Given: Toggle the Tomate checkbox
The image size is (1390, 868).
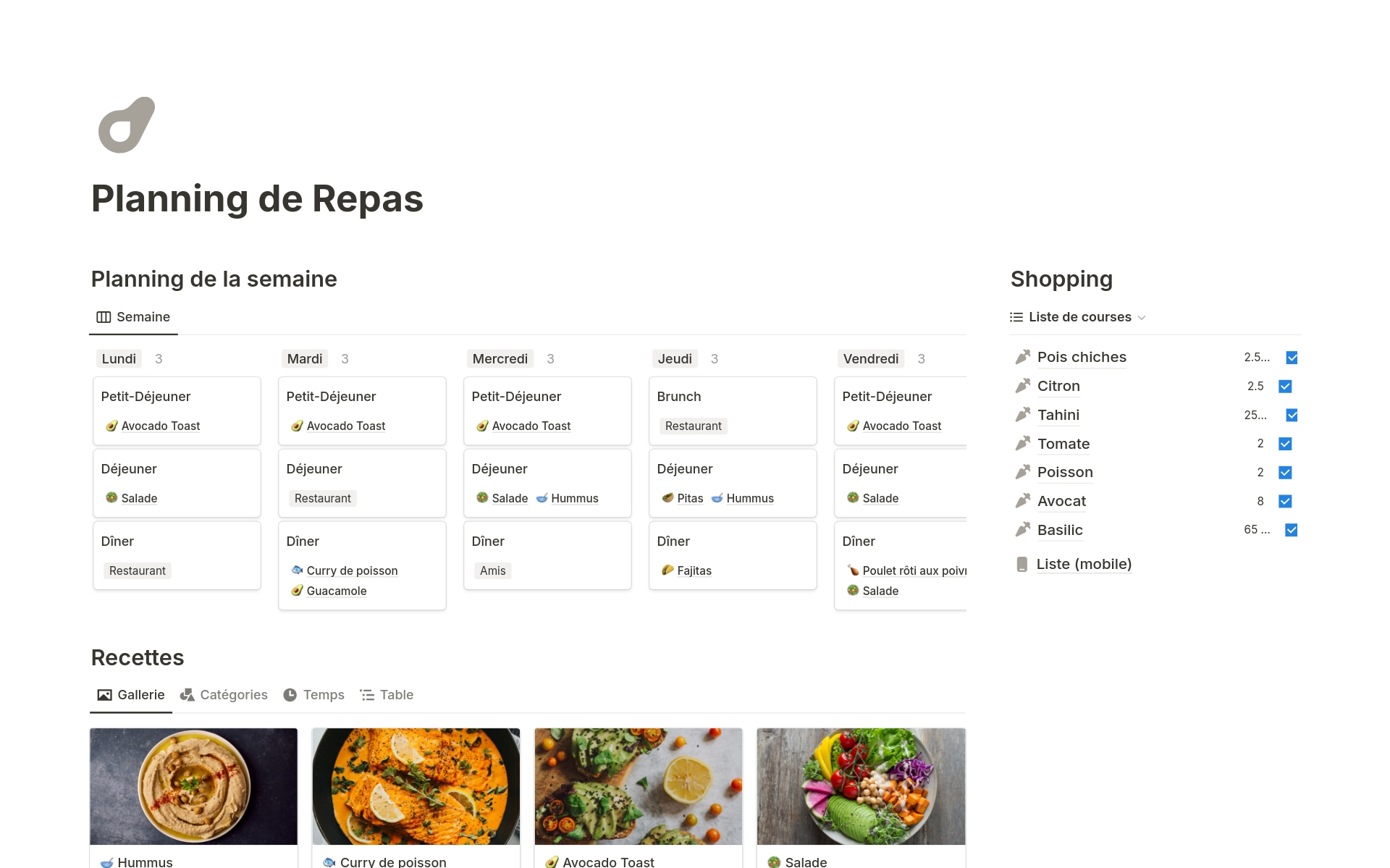Looking at the screenshot, I should tap(1285, 444).
